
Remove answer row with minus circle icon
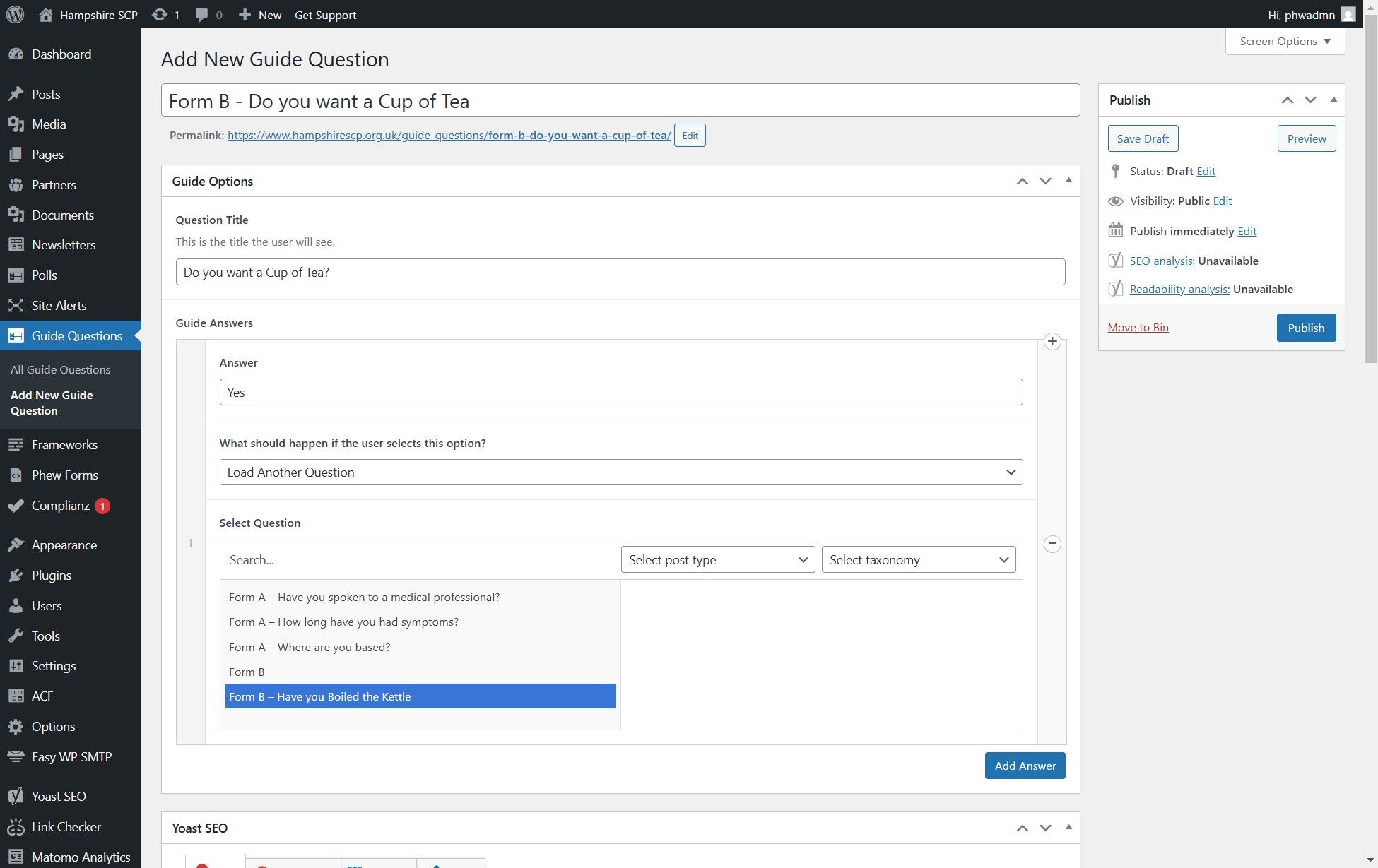(1052, 543)
